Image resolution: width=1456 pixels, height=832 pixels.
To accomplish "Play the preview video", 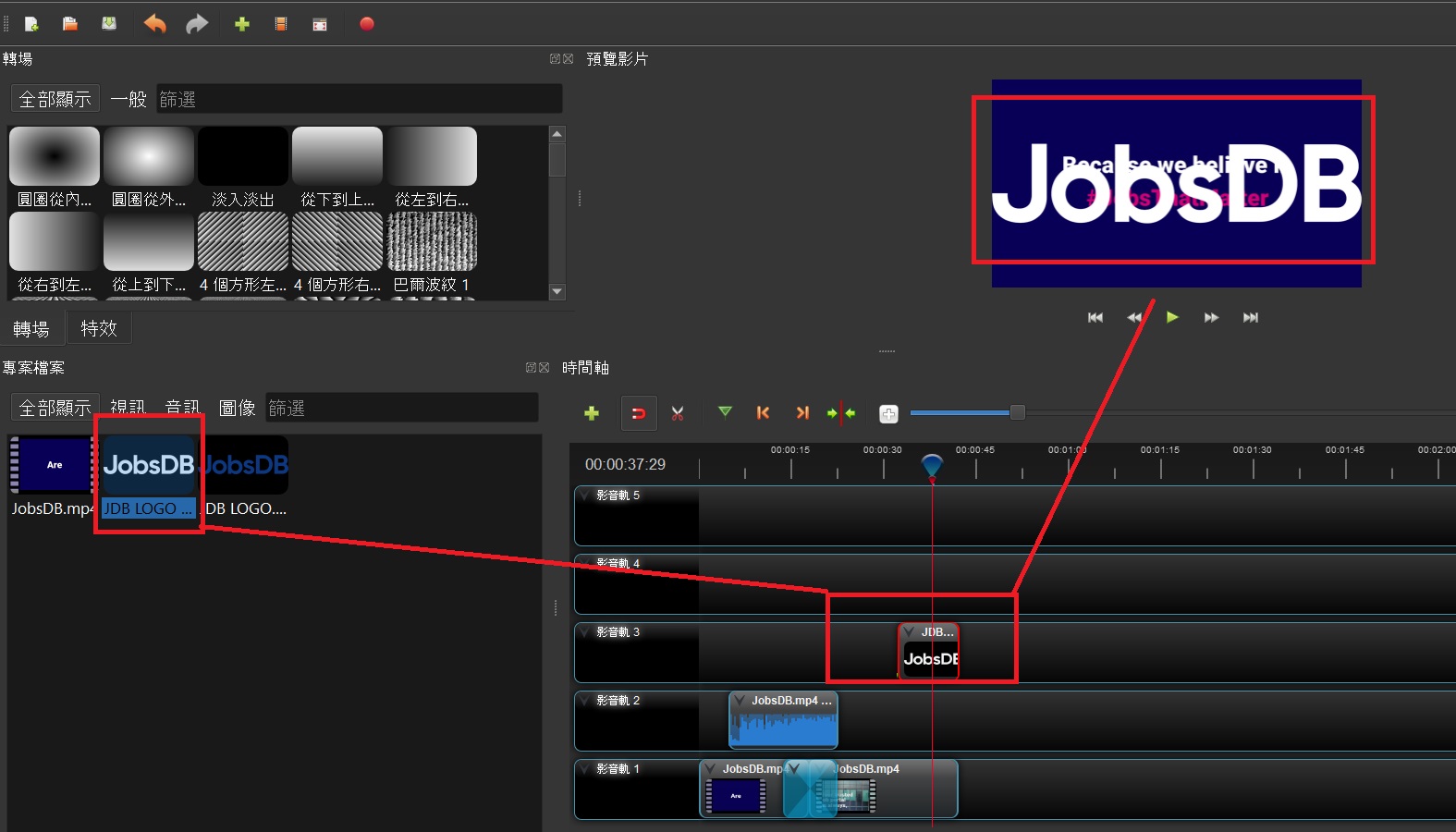I will pyautogui.click(x=1172, y=317).
